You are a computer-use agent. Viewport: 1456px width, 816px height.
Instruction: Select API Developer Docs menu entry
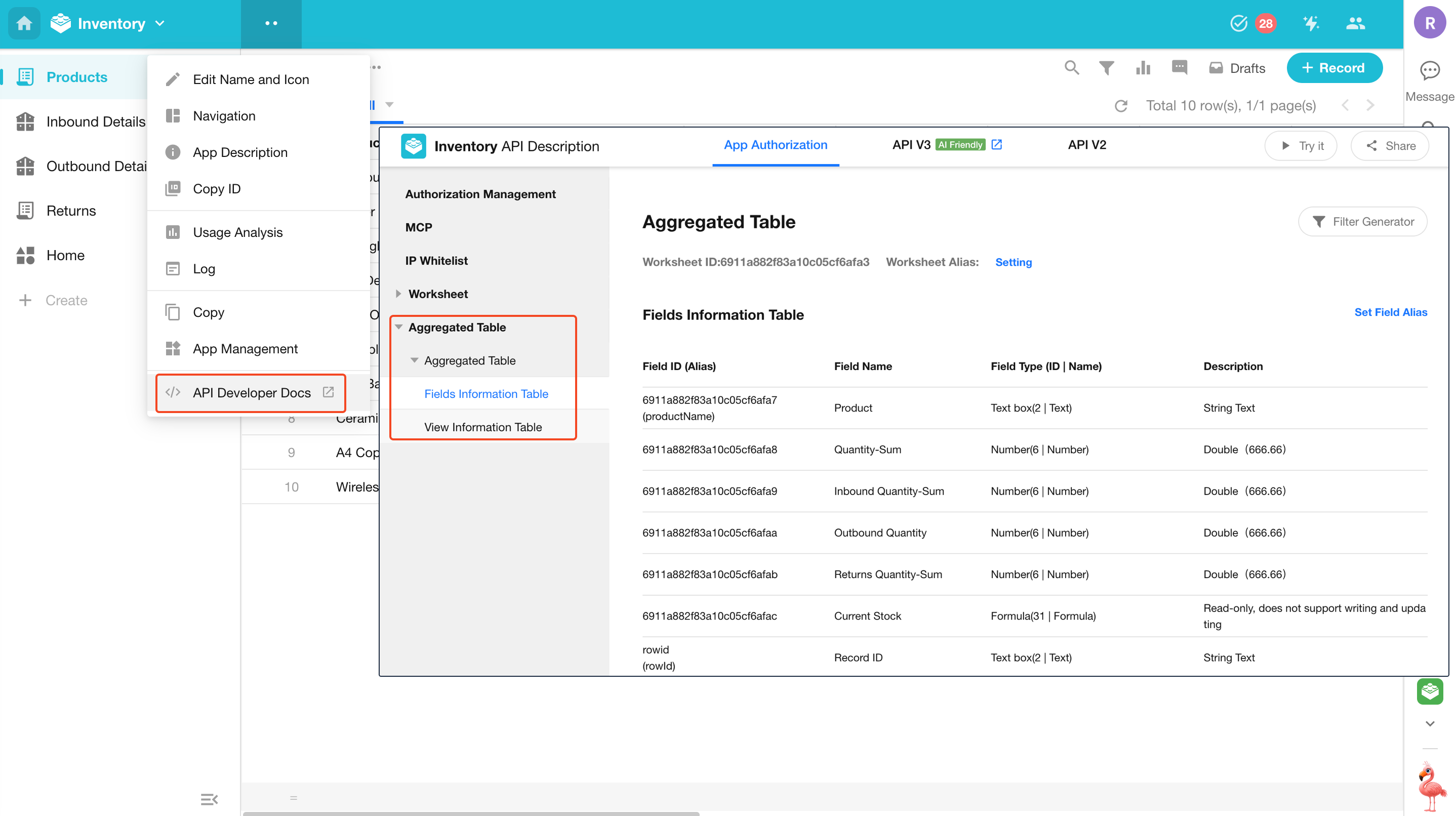coord(251,393)
